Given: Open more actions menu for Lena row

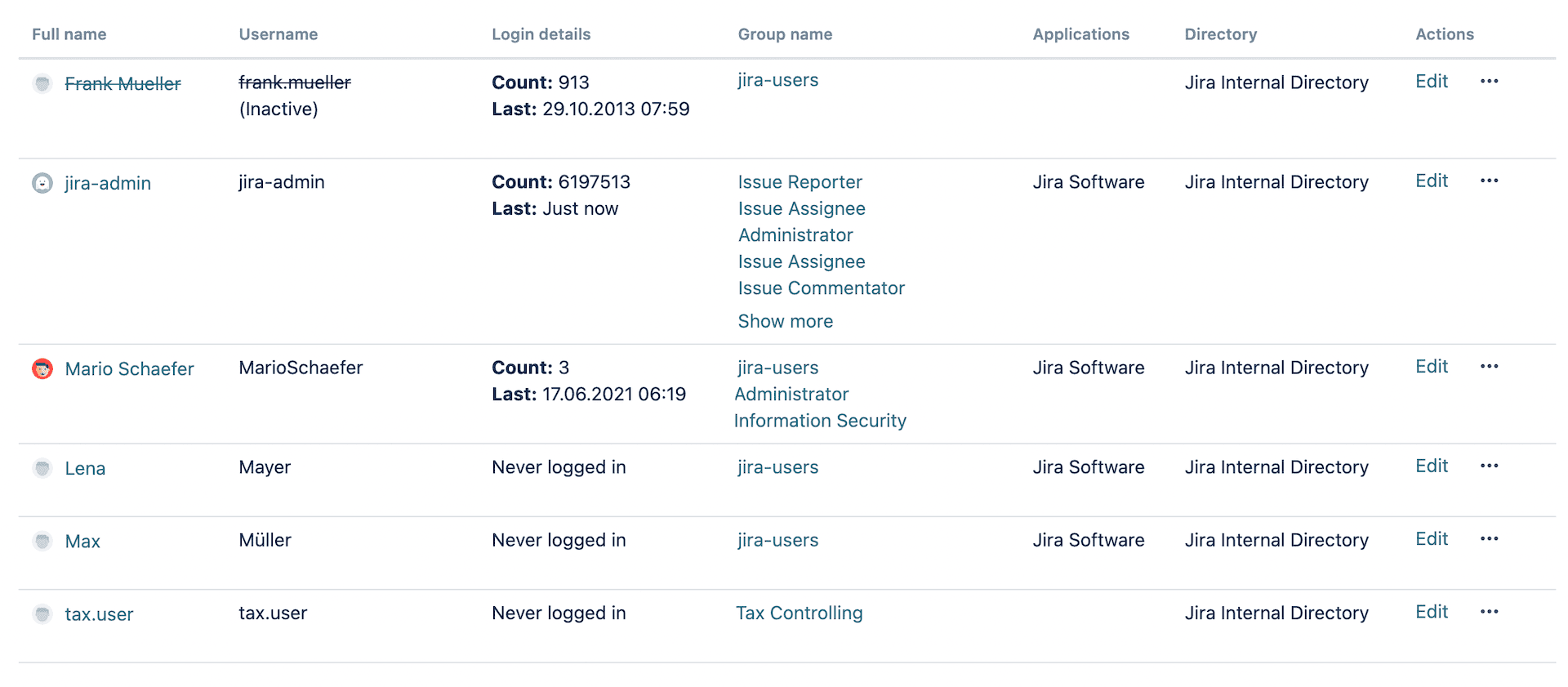Looking at the screenshot, I should click(x=1489, y=466).
